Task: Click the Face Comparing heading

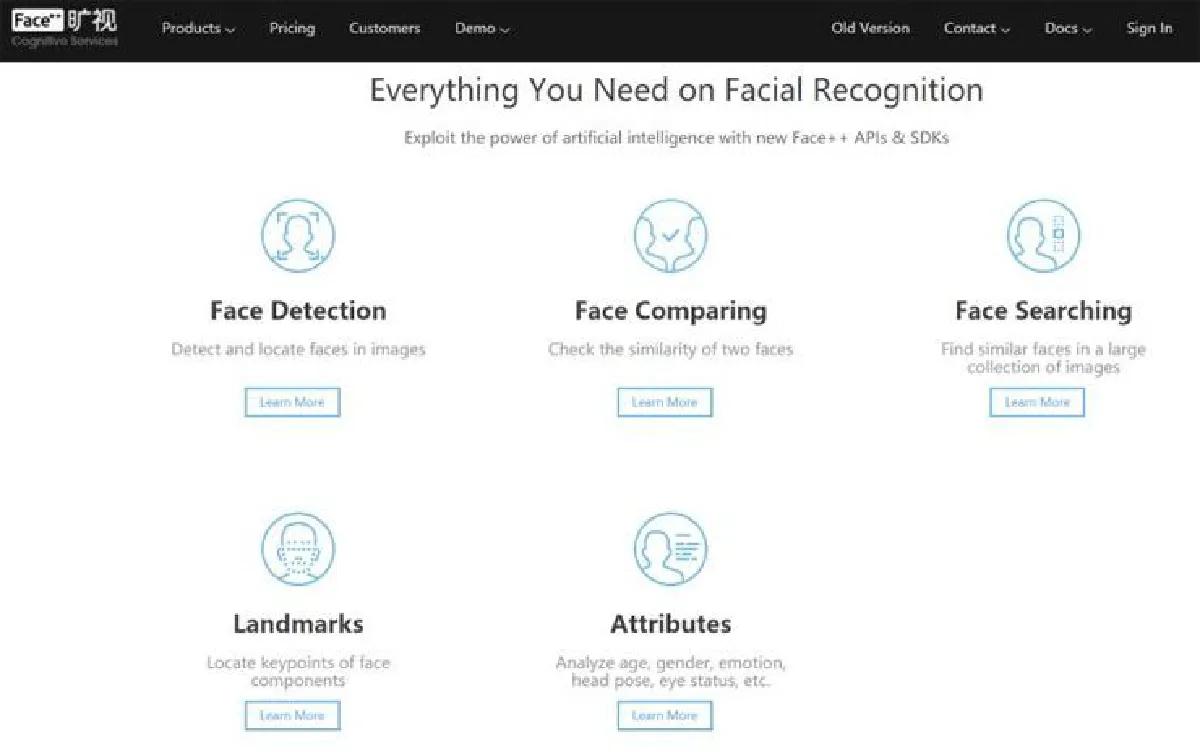Action: point(670,311)
